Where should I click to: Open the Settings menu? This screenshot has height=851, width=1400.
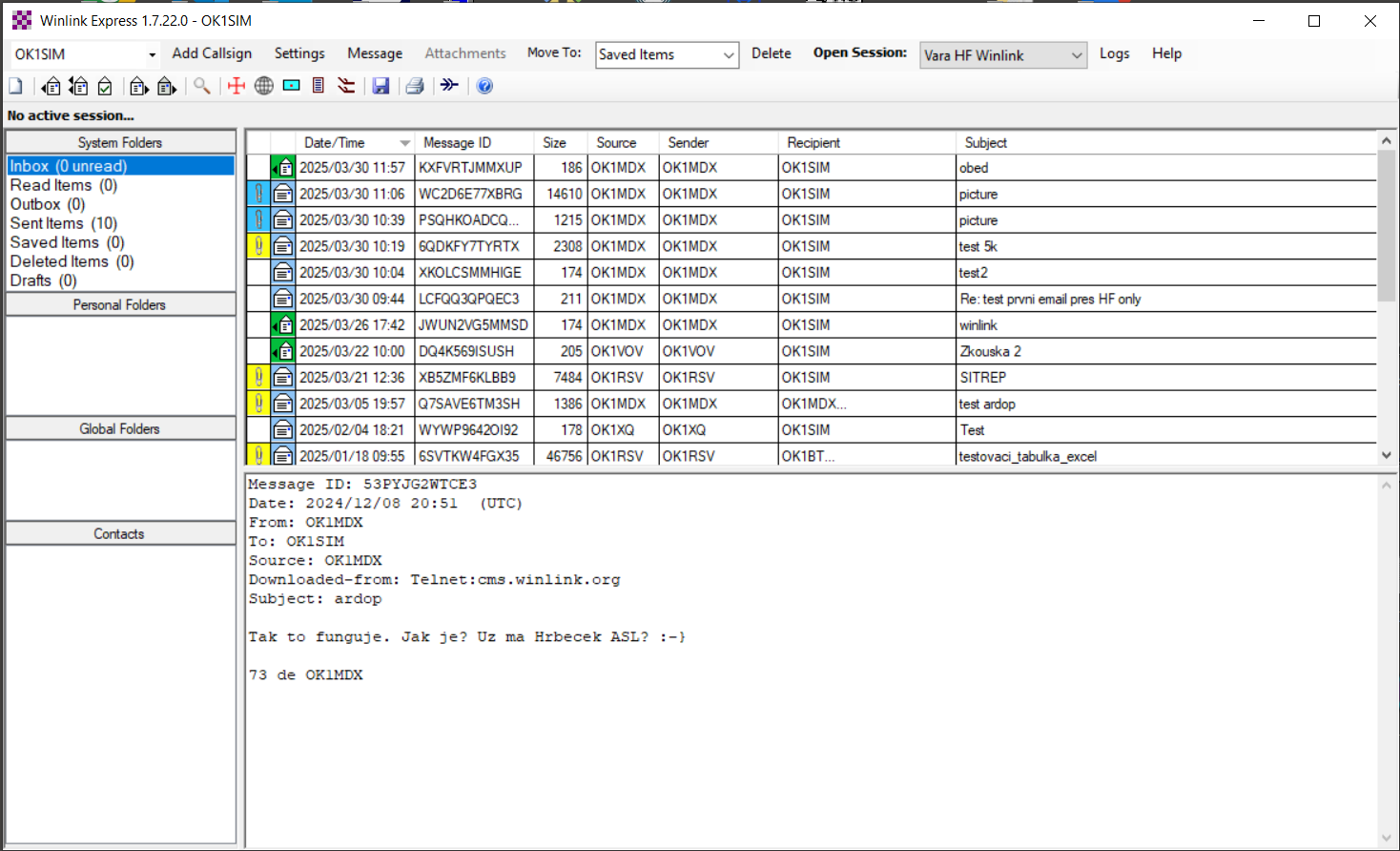click(299, 53)
